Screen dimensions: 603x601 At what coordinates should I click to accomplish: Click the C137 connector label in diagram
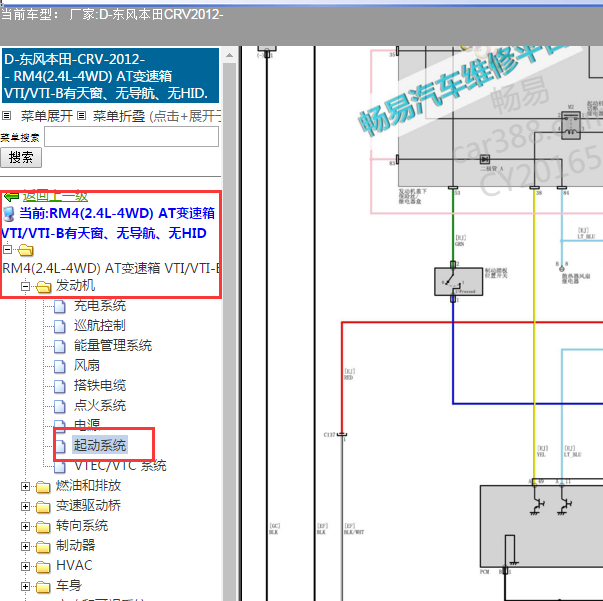tap(330, 435)
